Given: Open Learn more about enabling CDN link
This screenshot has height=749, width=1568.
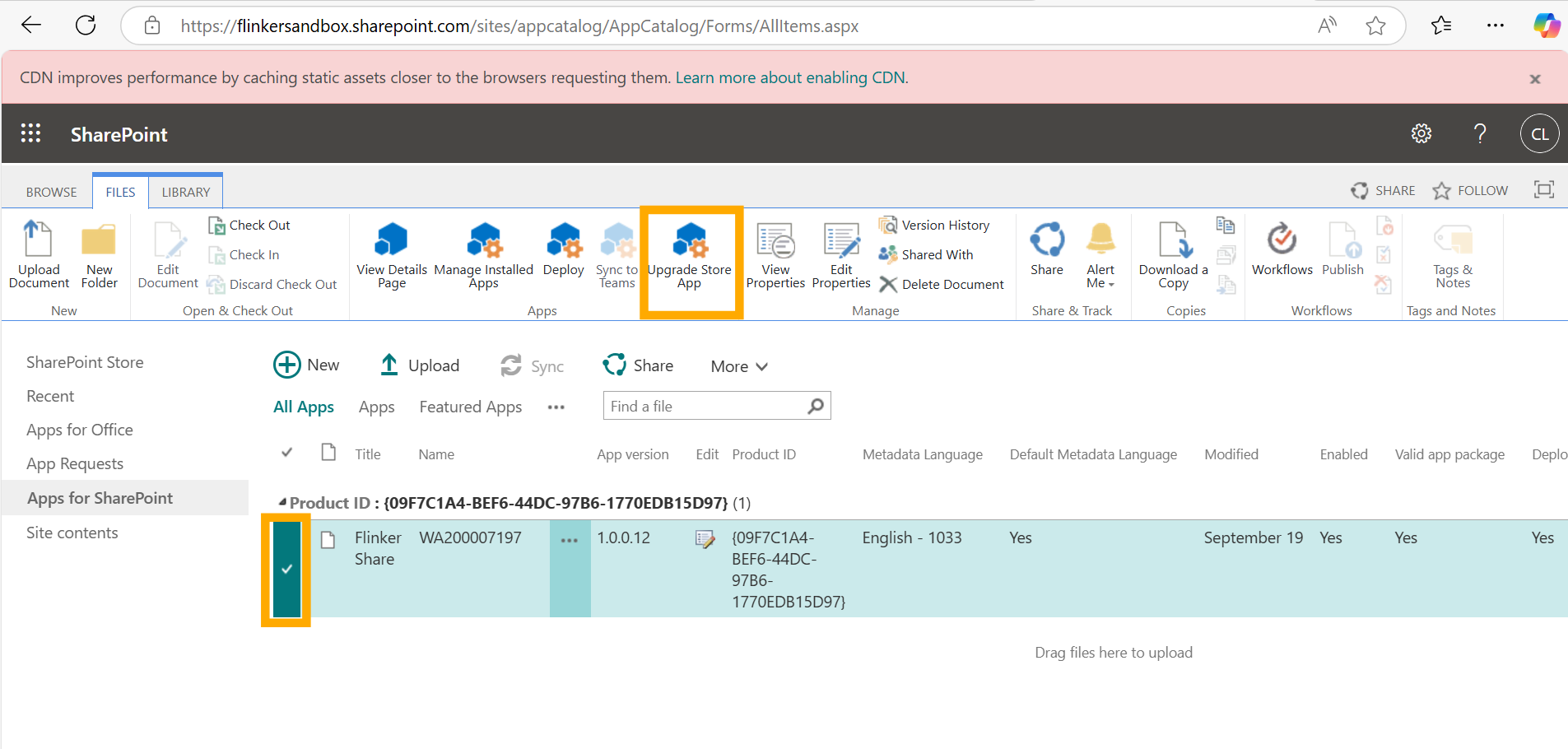Looking at the screenshot, I should click(790, 77).
